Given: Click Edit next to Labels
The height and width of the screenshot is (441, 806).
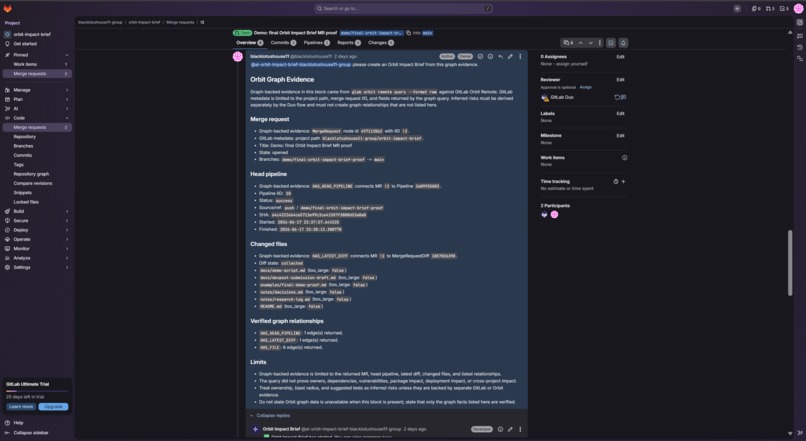Looking at the screenshot, I should coord(620,114).
